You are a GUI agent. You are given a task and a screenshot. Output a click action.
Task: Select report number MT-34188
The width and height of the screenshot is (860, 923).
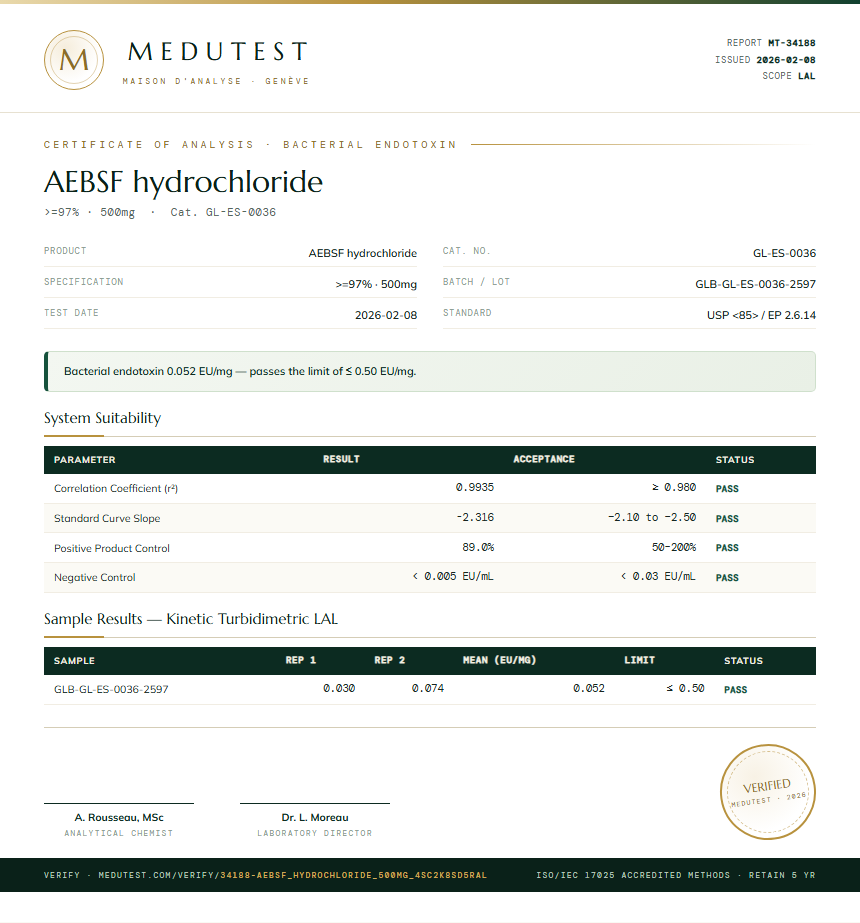[x=792, y=43]
